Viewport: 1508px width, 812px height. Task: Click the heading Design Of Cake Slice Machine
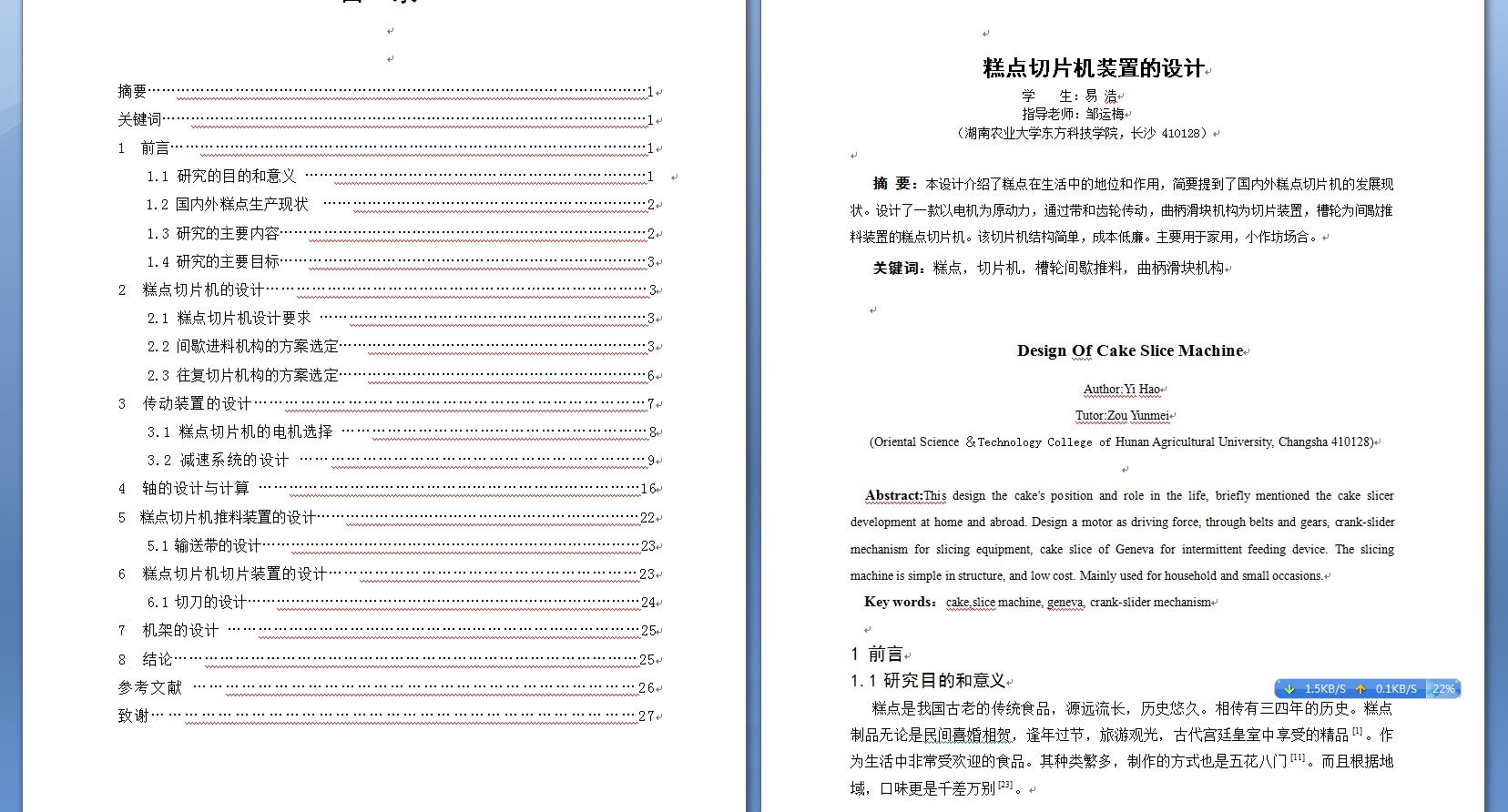pos(1130,350)
